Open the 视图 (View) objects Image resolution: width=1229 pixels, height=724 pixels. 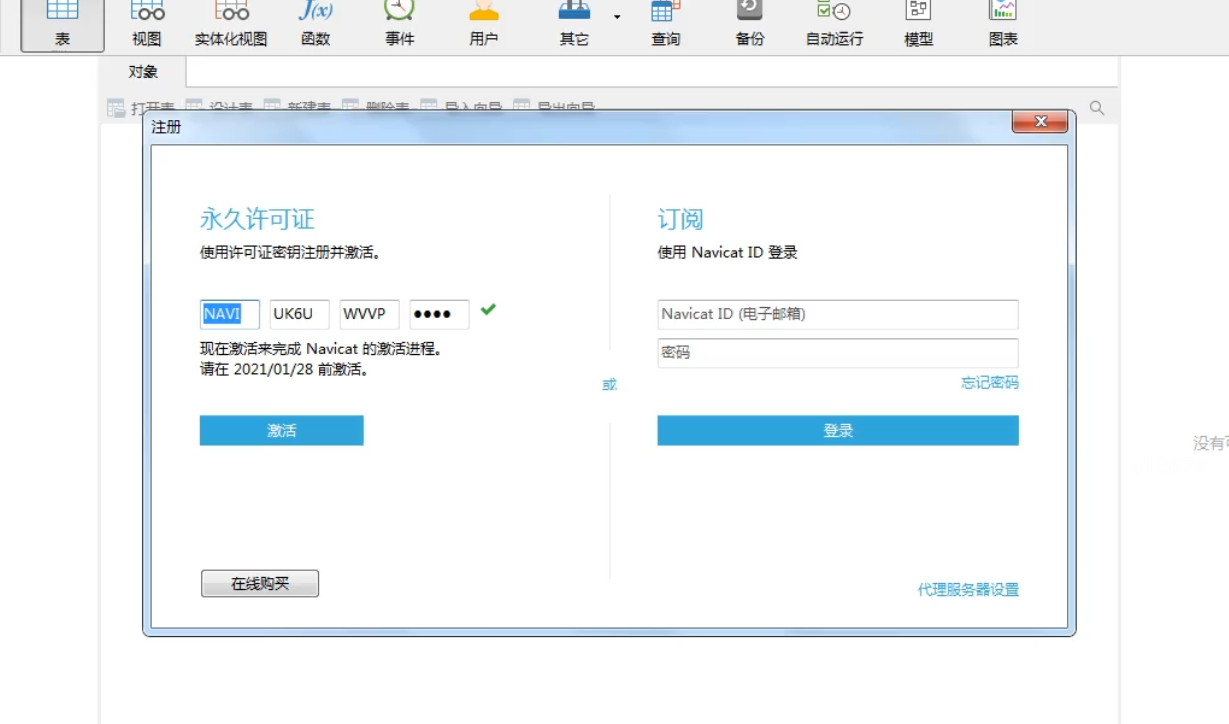147,25
